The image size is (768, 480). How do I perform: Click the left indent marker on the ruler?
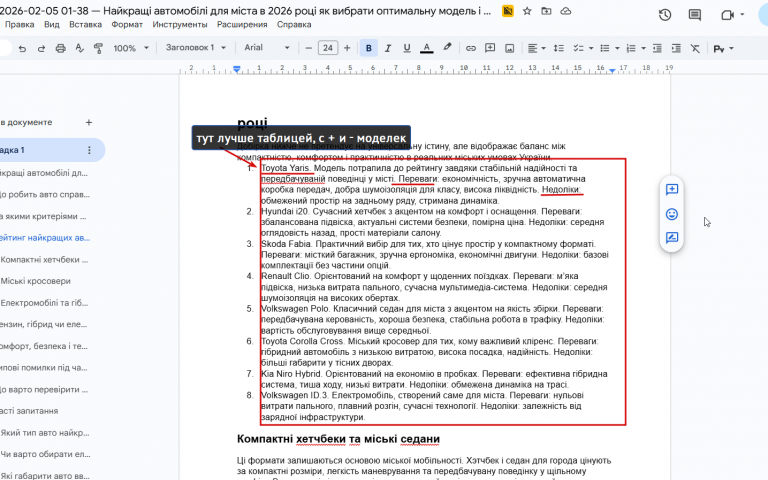(237, 70)
